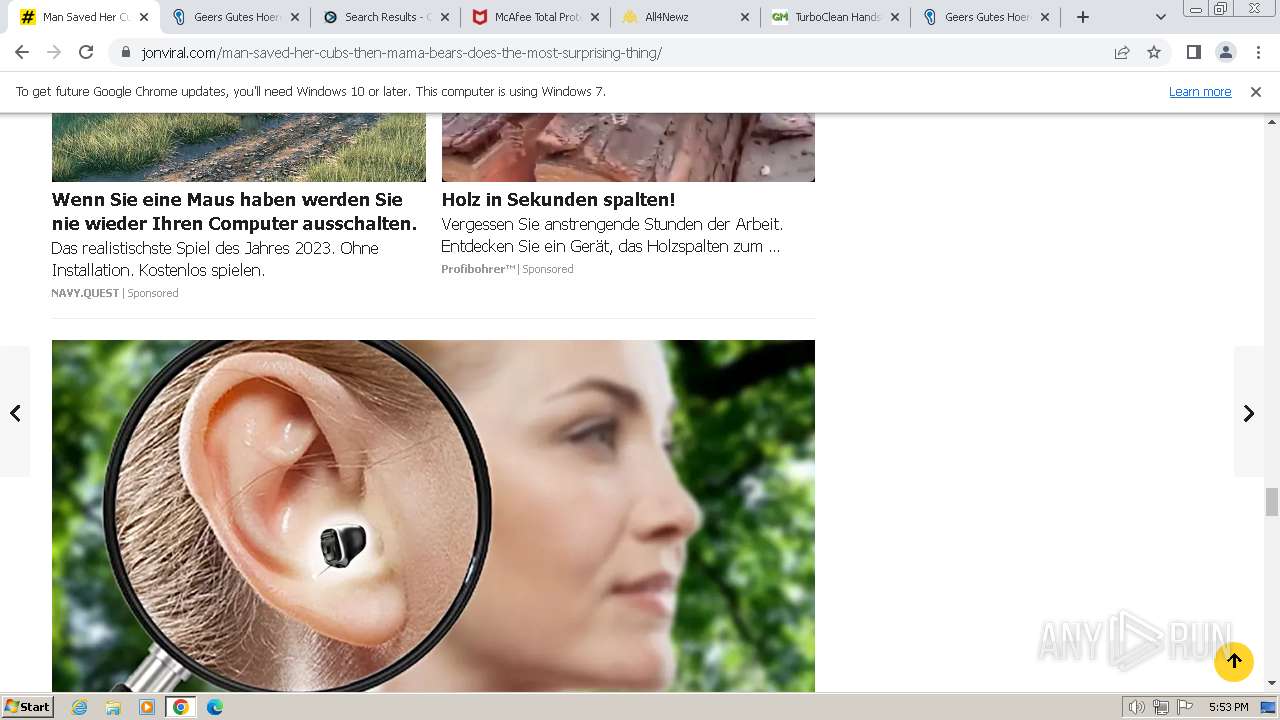Open Holz in Sekunden spalten ad headline
This screenshot has width=1280, height=720.
tap(558, 199)
